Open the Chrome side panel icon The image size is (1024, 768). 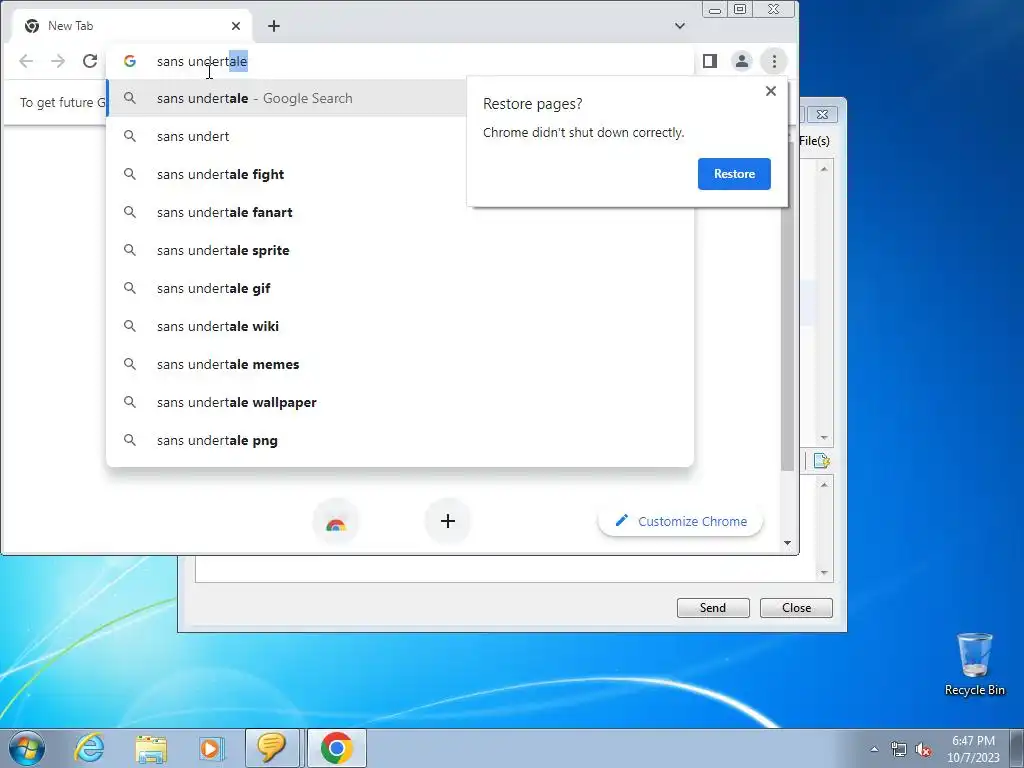(710, 61)
